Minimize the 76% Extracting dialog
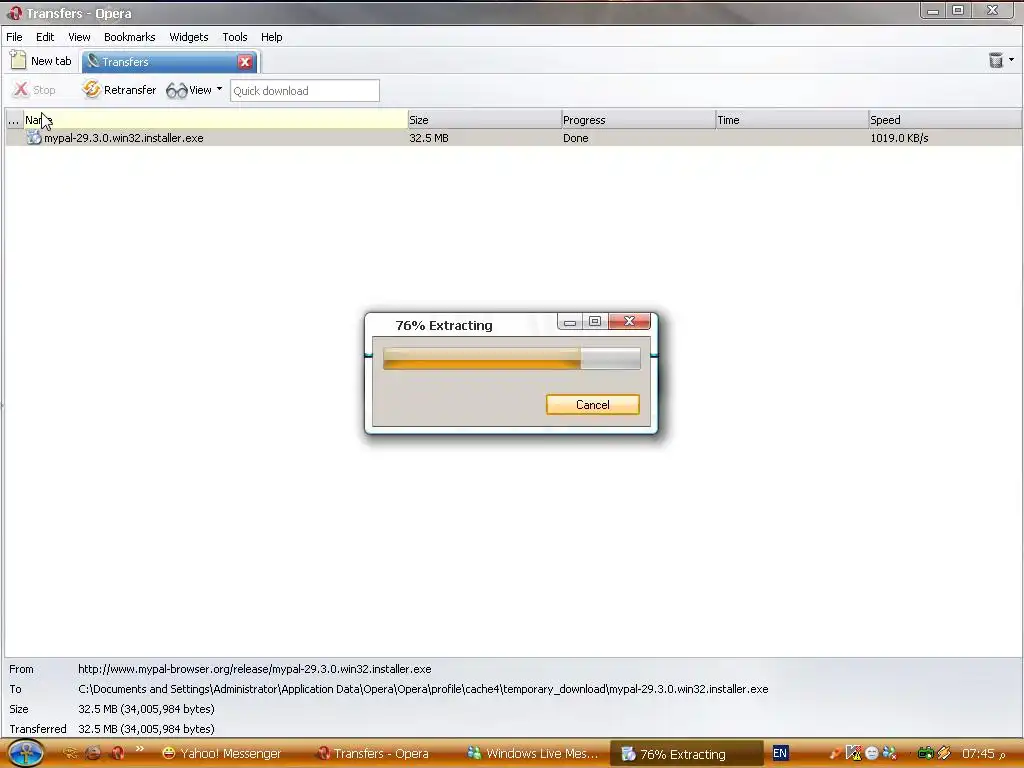The width and height of the screenshot is (1024, 768). [x=569, y=321]
